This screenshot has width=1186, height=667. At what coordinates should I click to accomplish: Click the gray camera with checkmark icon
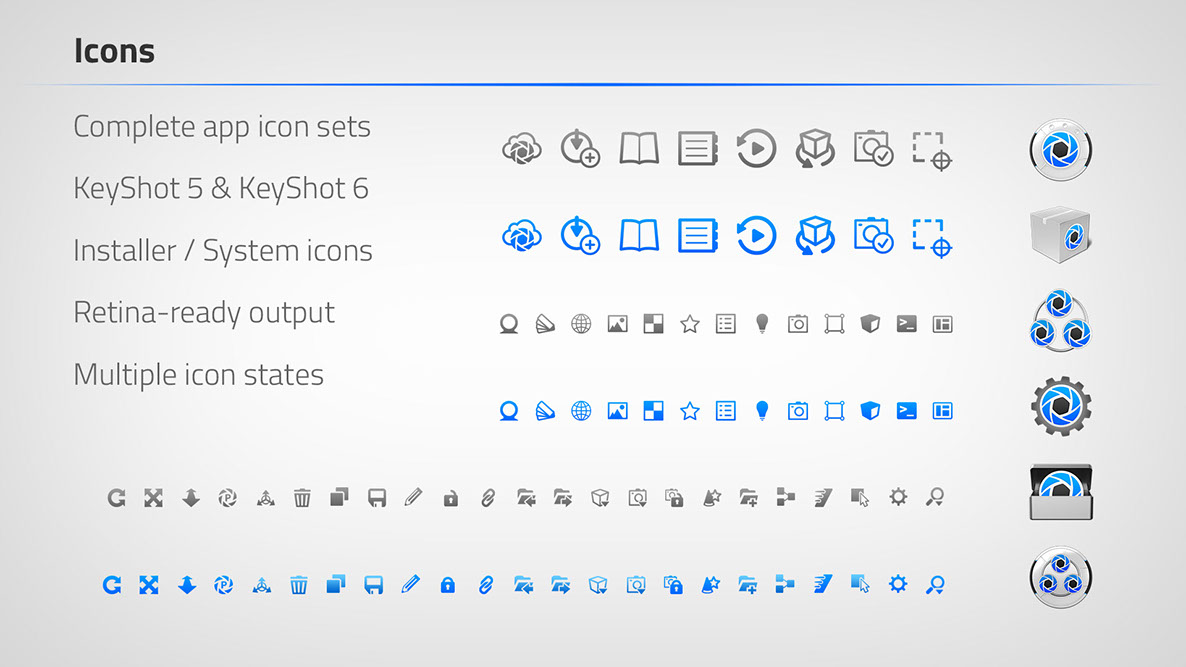873,149
